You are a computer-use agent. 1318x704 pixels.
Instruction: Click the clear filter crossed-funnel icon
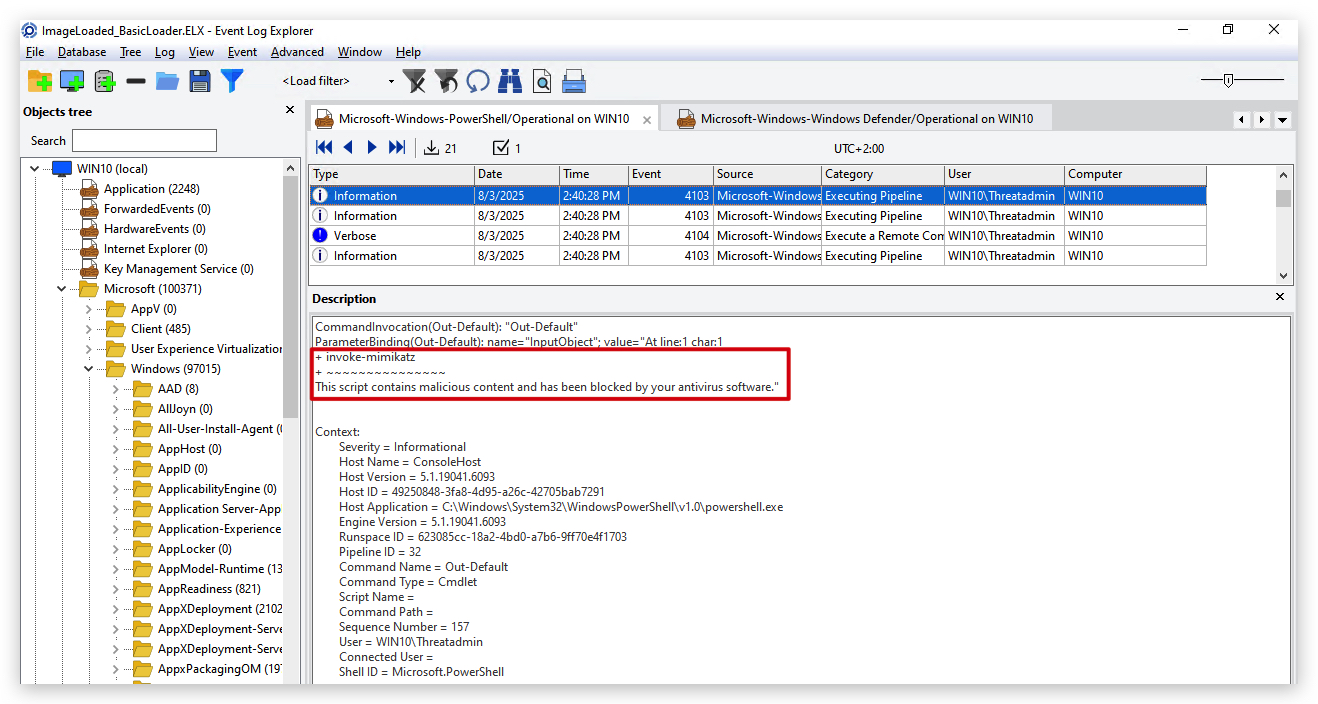[414, 81]
